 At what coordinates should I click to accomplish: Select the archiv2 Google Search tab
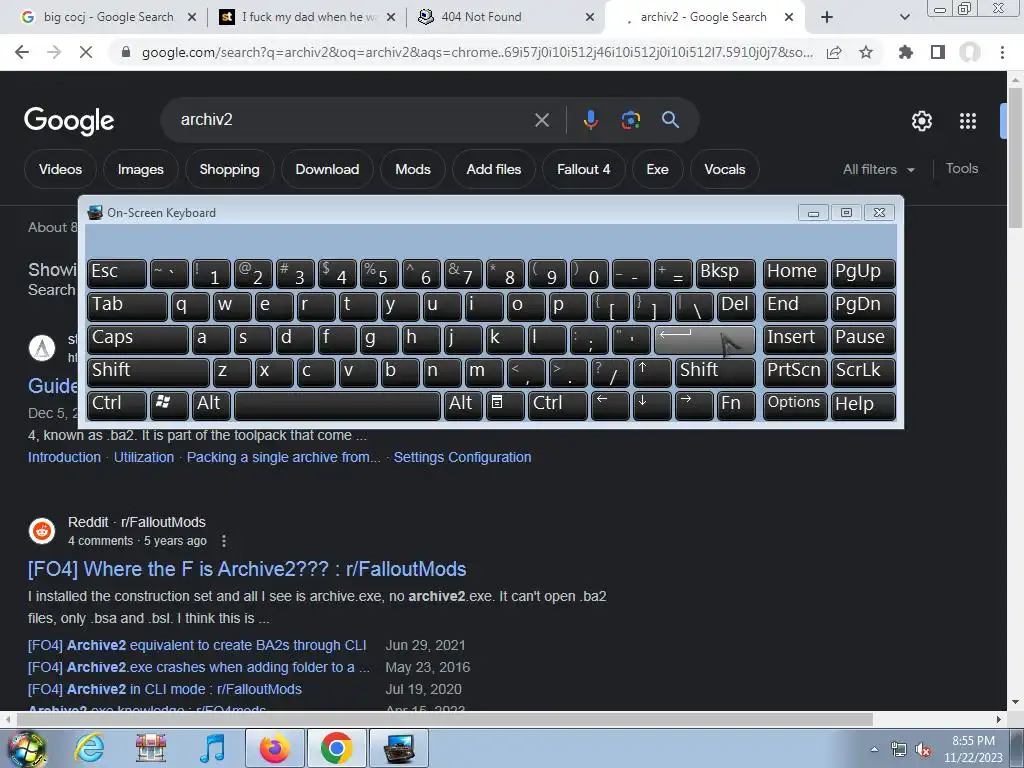coord(703,17)
